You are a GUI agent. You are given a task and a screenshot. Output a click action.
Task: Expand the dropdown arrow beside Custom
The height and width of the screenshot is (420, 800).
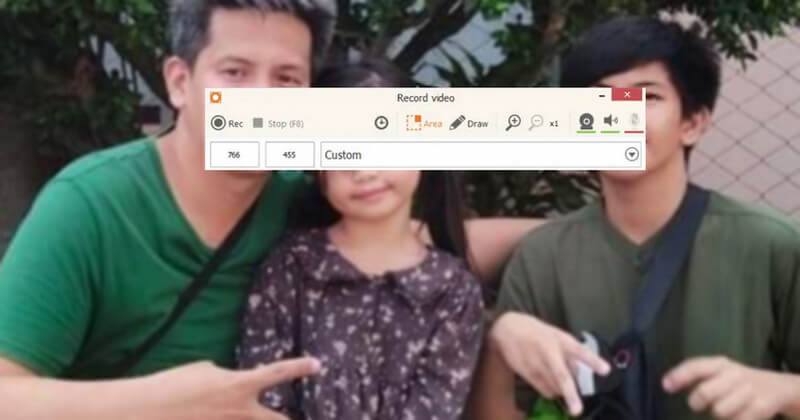(632, 154)
